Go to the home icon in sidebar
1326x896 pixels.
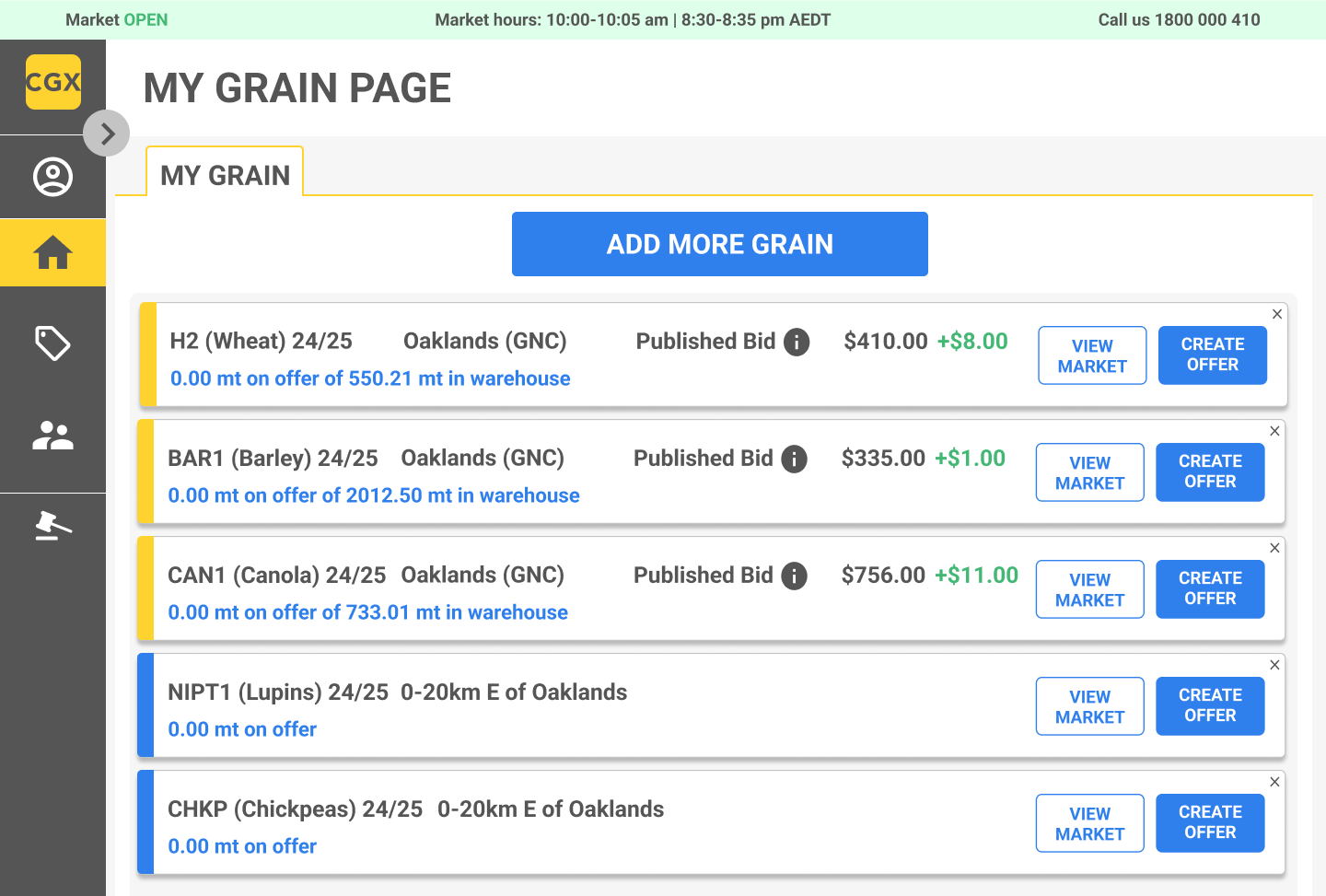[52, 252]
